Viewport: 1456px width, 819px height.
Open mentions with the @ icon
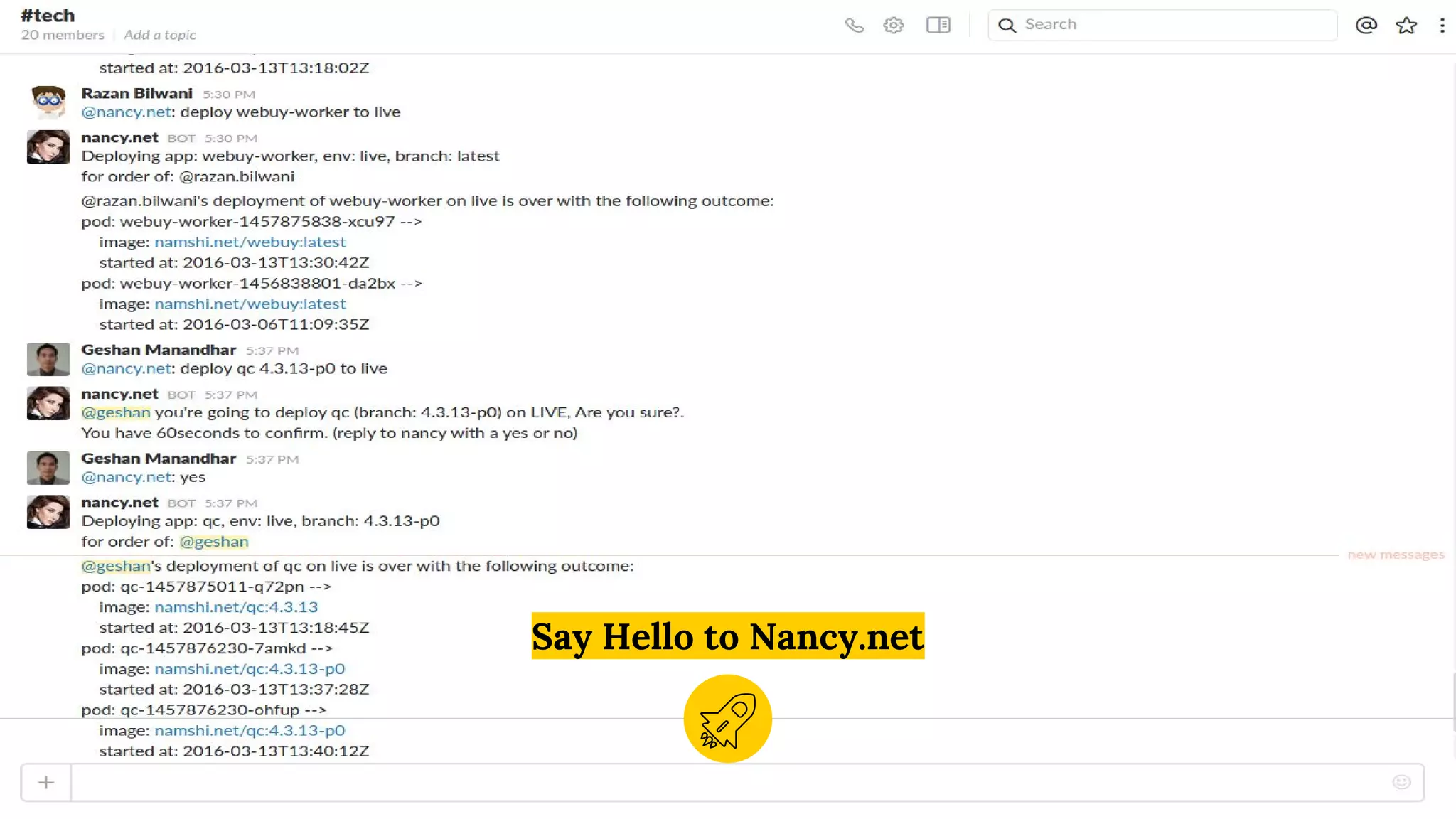(1366, 26)
